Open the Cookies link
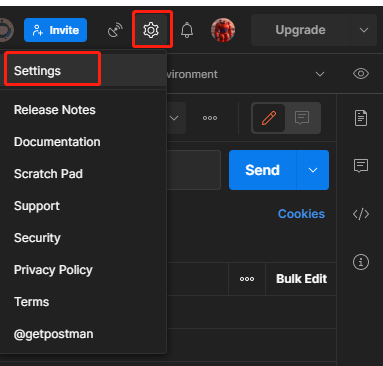 [x=301, y=214]
